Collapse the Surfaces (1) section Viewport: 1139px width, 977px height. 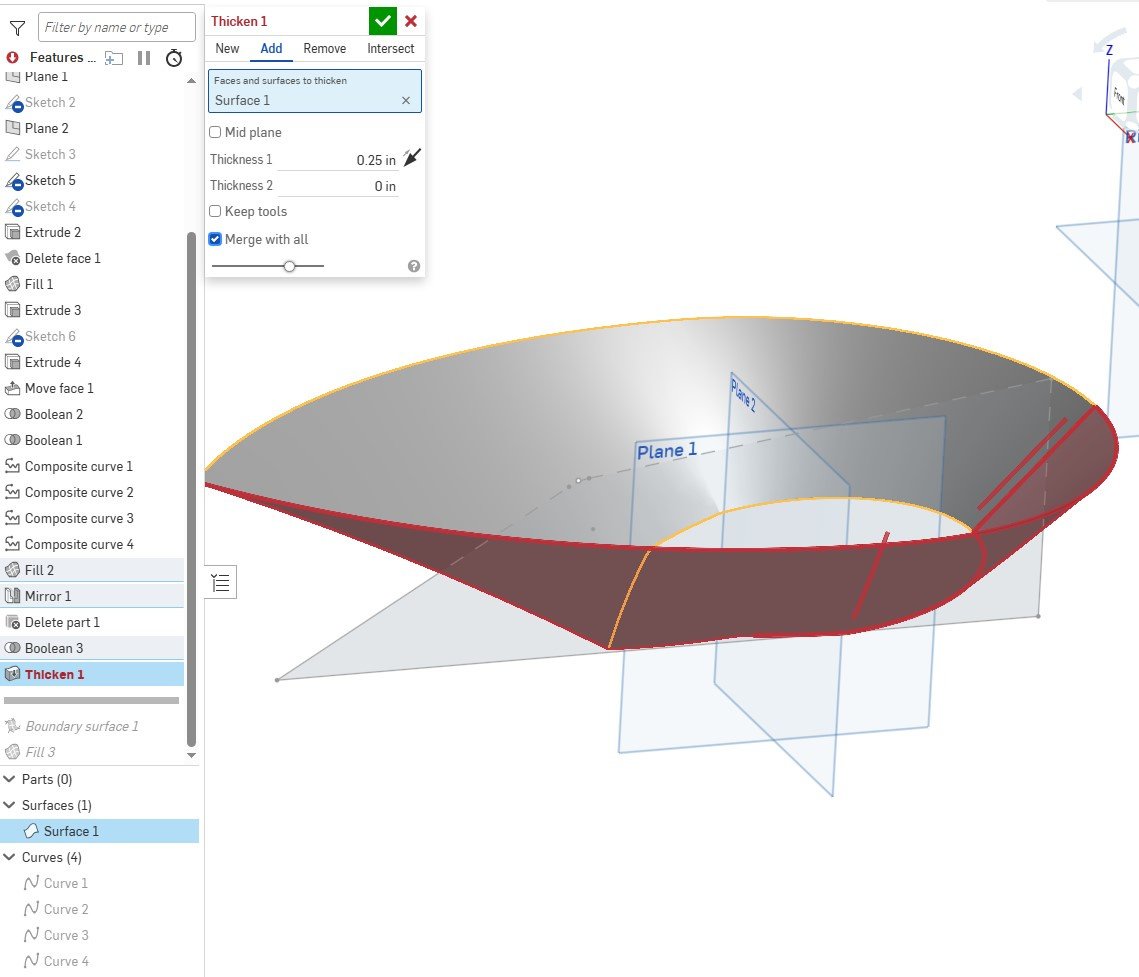(x=9, y=806)
